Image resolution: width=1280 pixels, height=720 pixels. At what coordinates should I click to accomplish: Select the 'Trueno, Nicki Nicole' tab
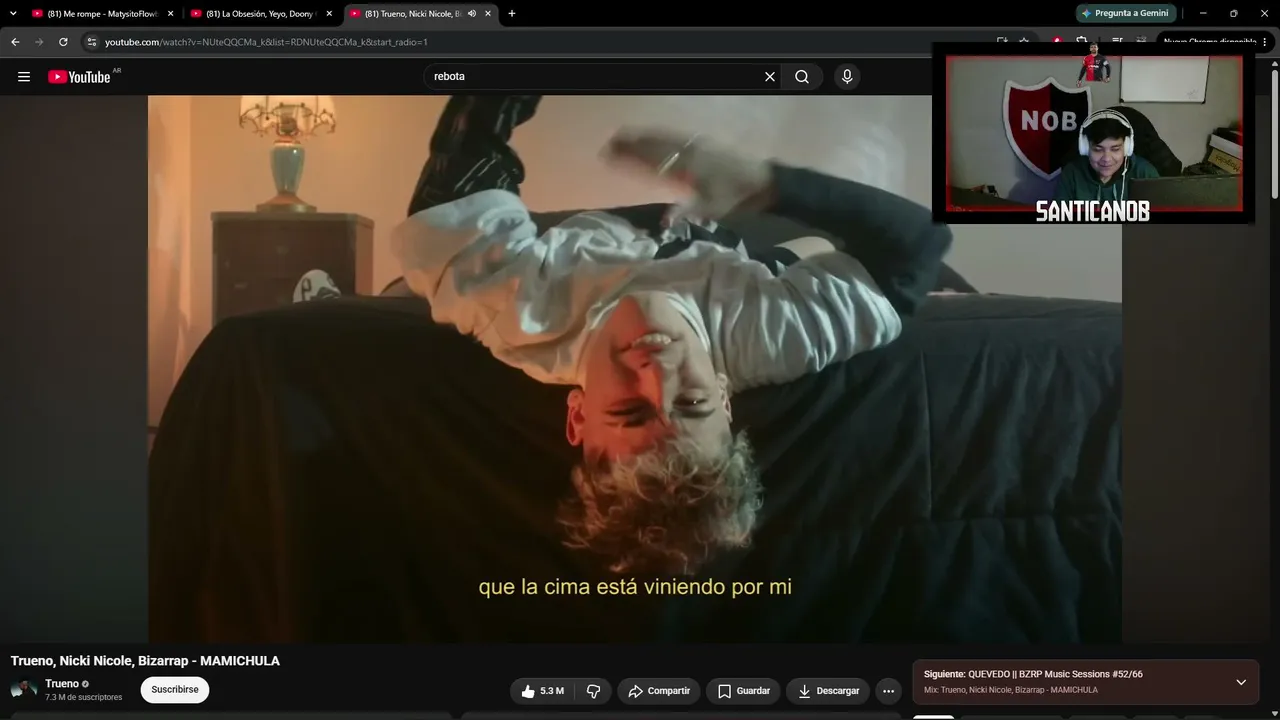419,14
